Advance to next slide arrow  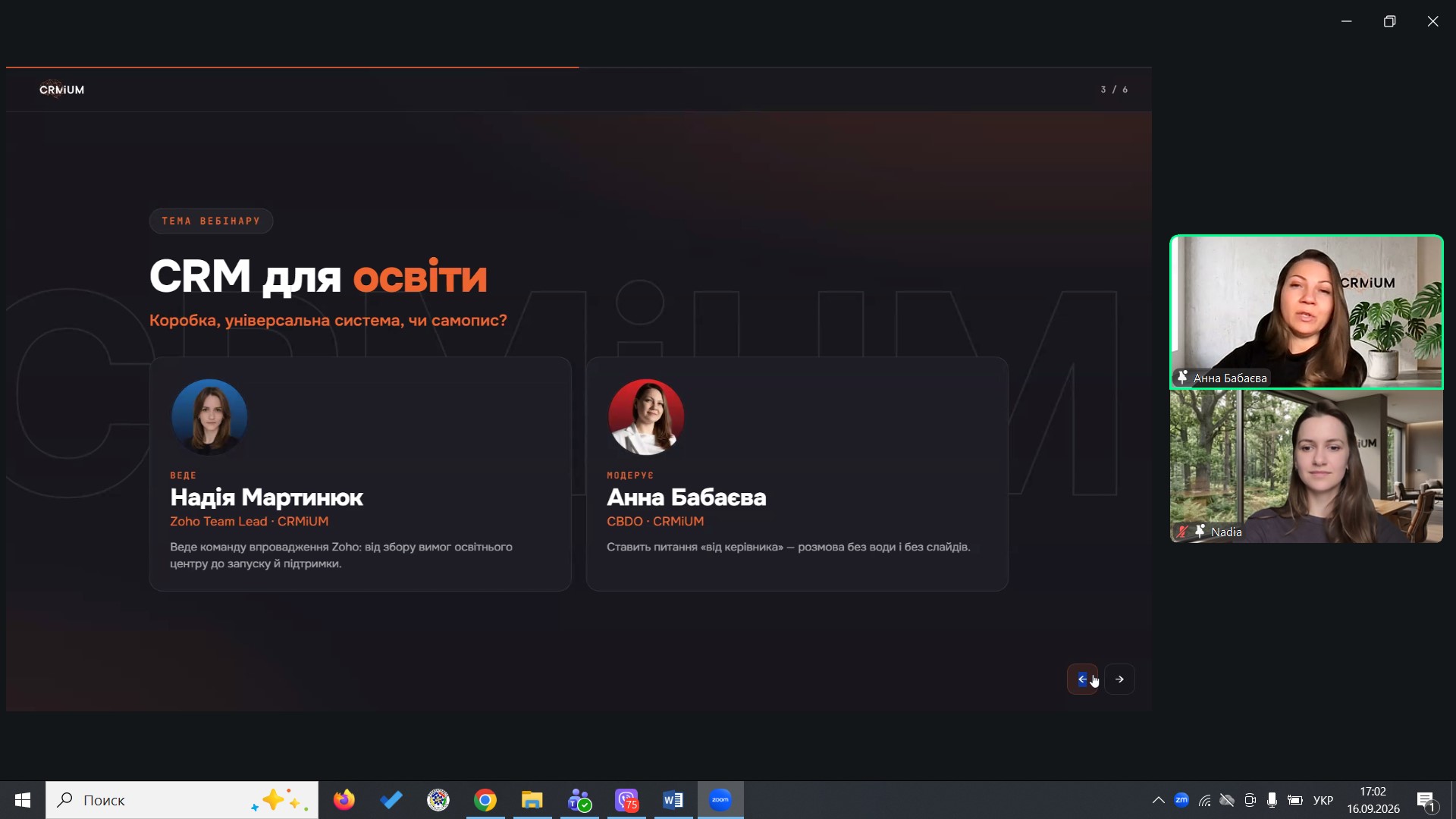pyautogui.click(x=1119, y=679)
